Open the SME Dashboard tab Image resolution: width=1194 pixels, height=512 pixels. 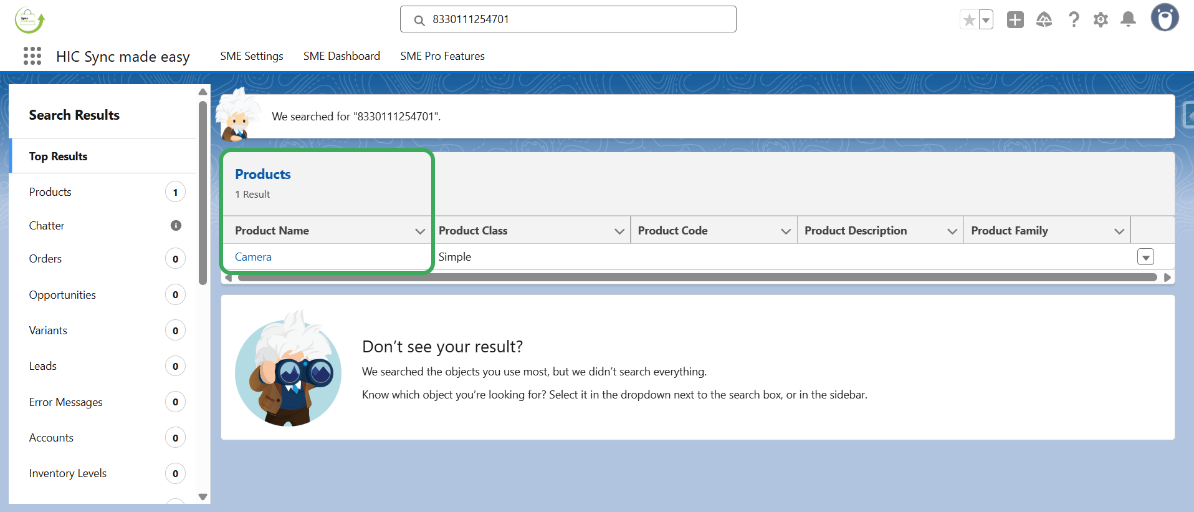(x=341, y=56)
